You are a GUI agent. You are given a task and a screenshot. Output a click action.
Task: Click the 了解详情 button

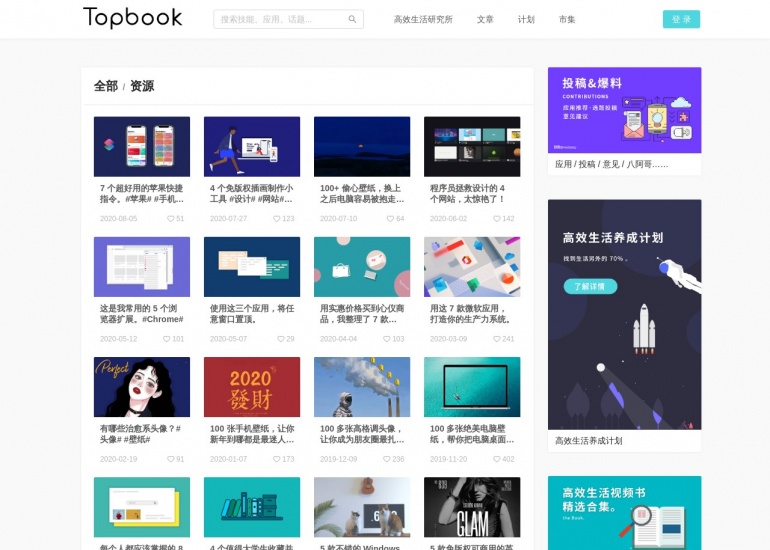coord(590,286)
